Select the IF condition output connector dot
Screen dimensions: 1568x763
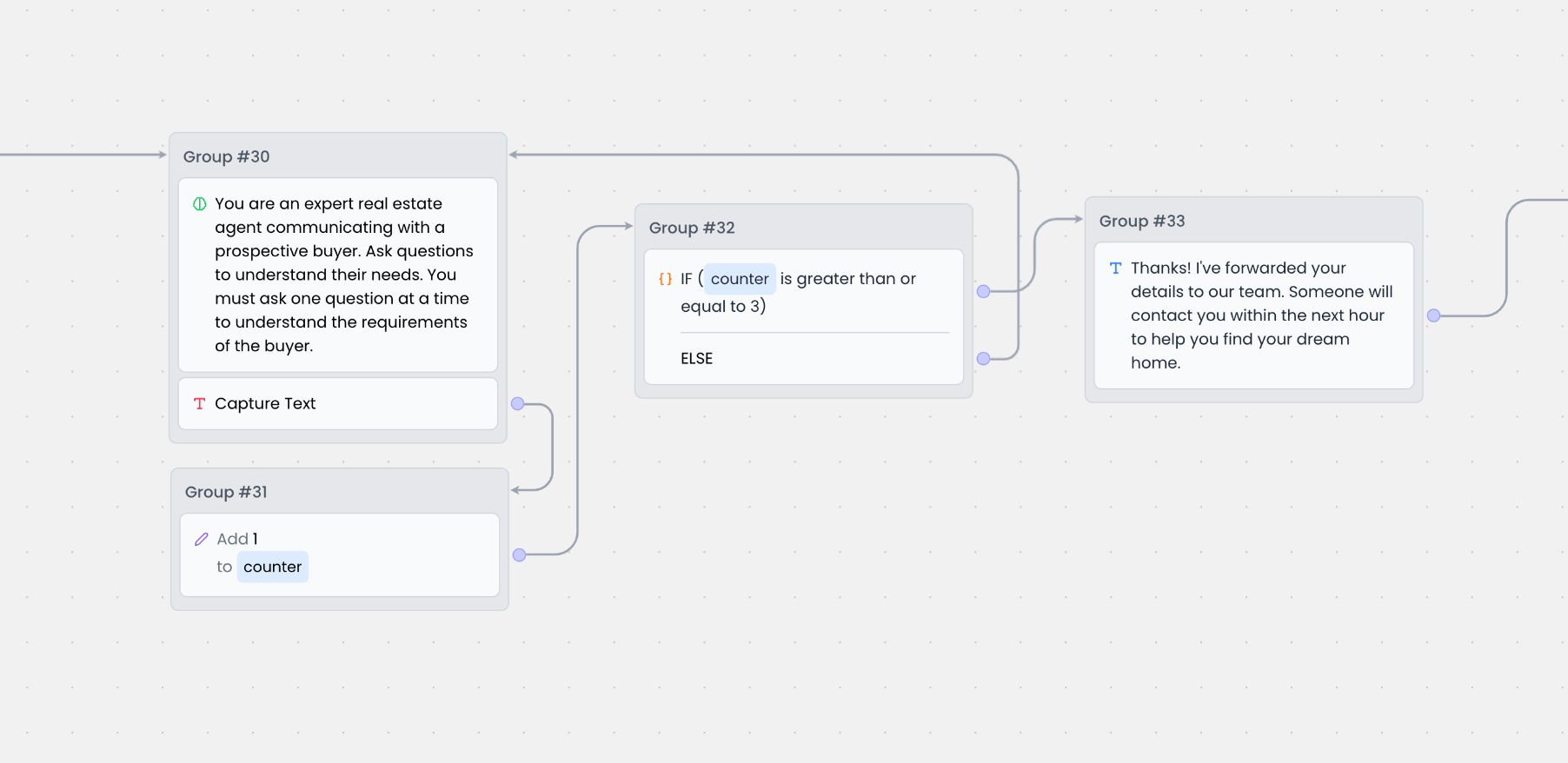(984, 291)
